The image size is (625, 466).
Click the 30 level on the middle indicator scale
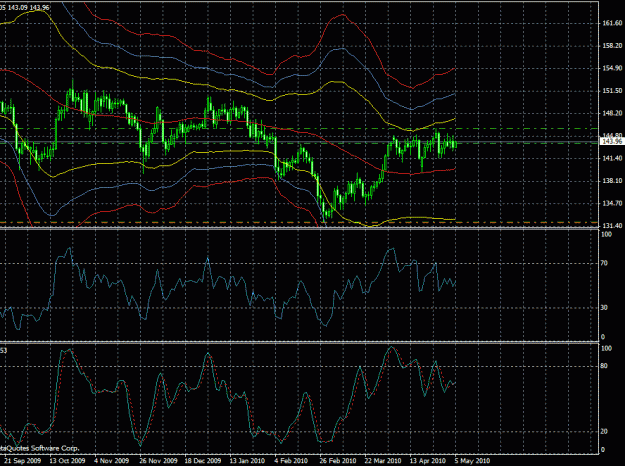(604, 308)
